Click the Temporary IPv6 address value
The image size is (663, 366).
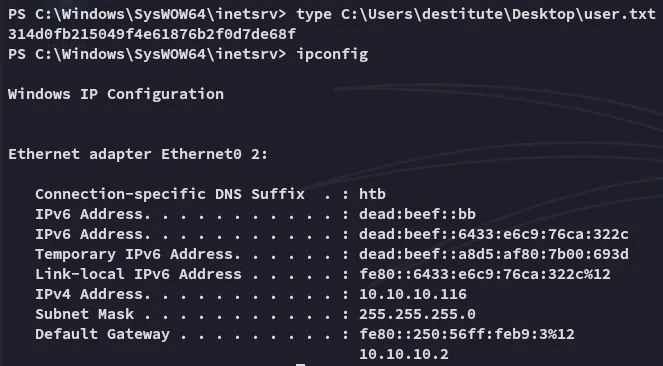pyautogui.click(x=493, y=254)
